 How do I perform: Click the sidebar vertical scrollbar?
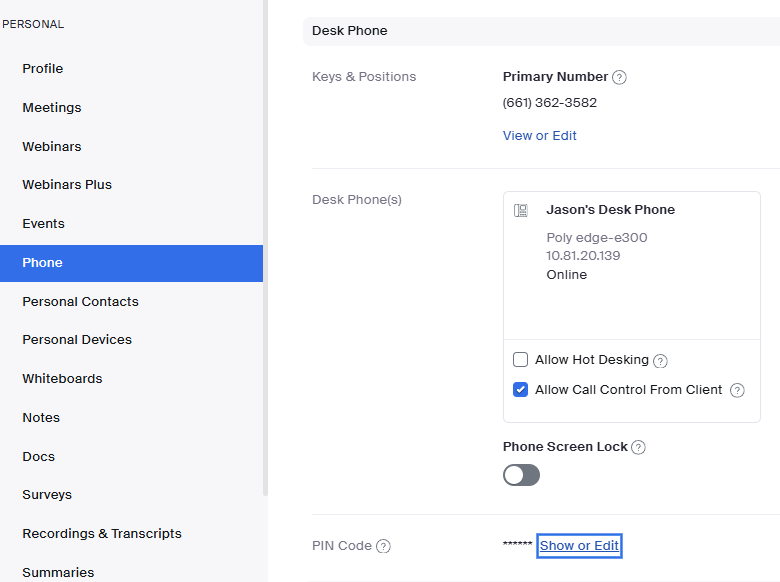click(x=265, y=250)
